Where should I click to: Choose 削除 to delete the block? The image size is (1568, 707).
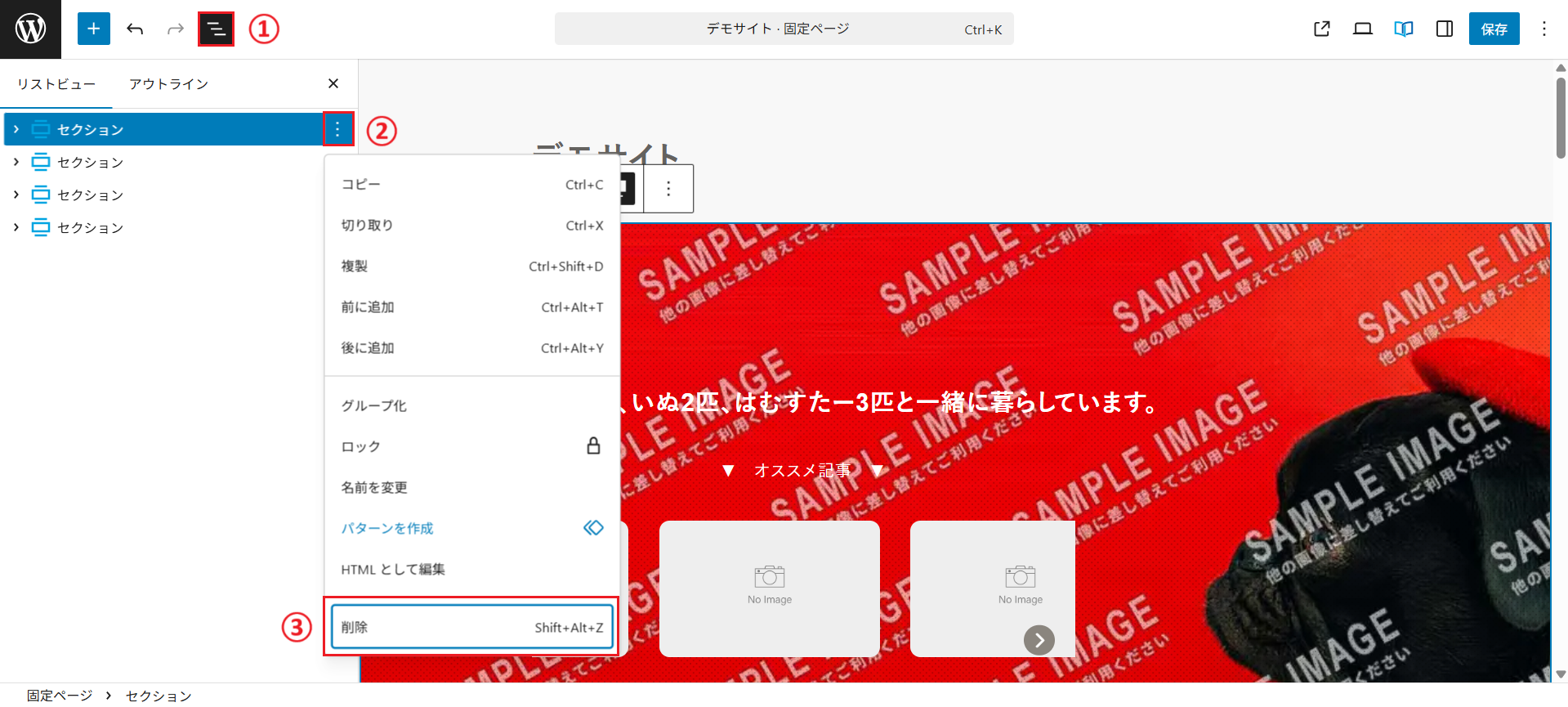472,628
